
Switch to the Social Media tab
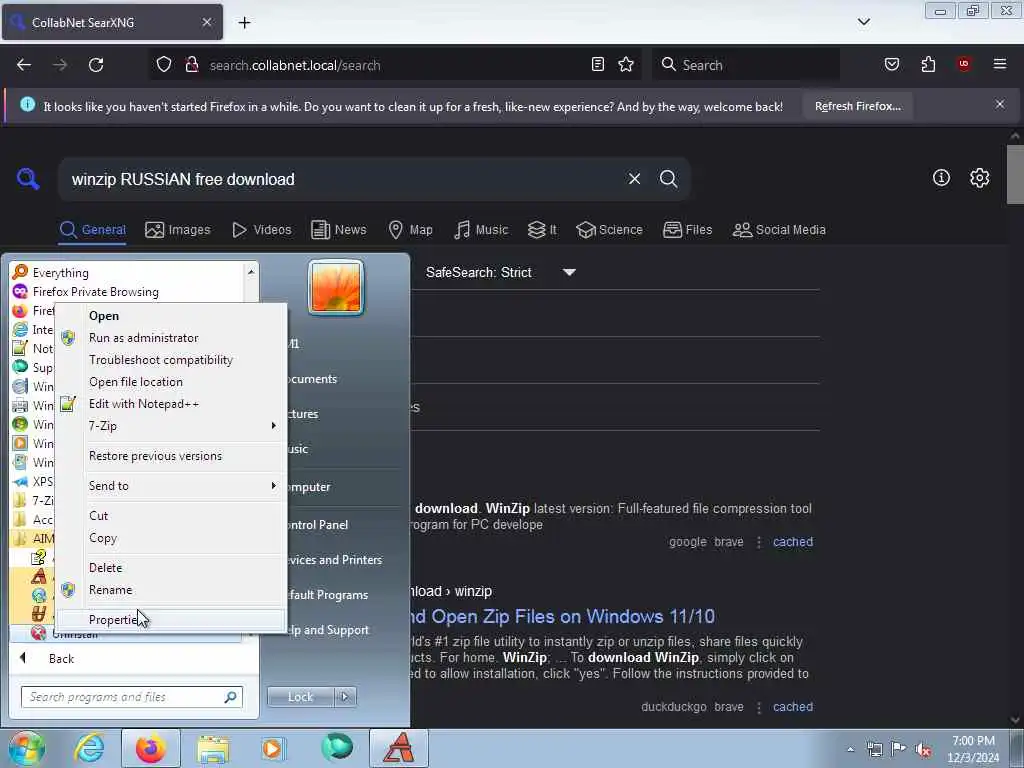[x=779, y=230]
